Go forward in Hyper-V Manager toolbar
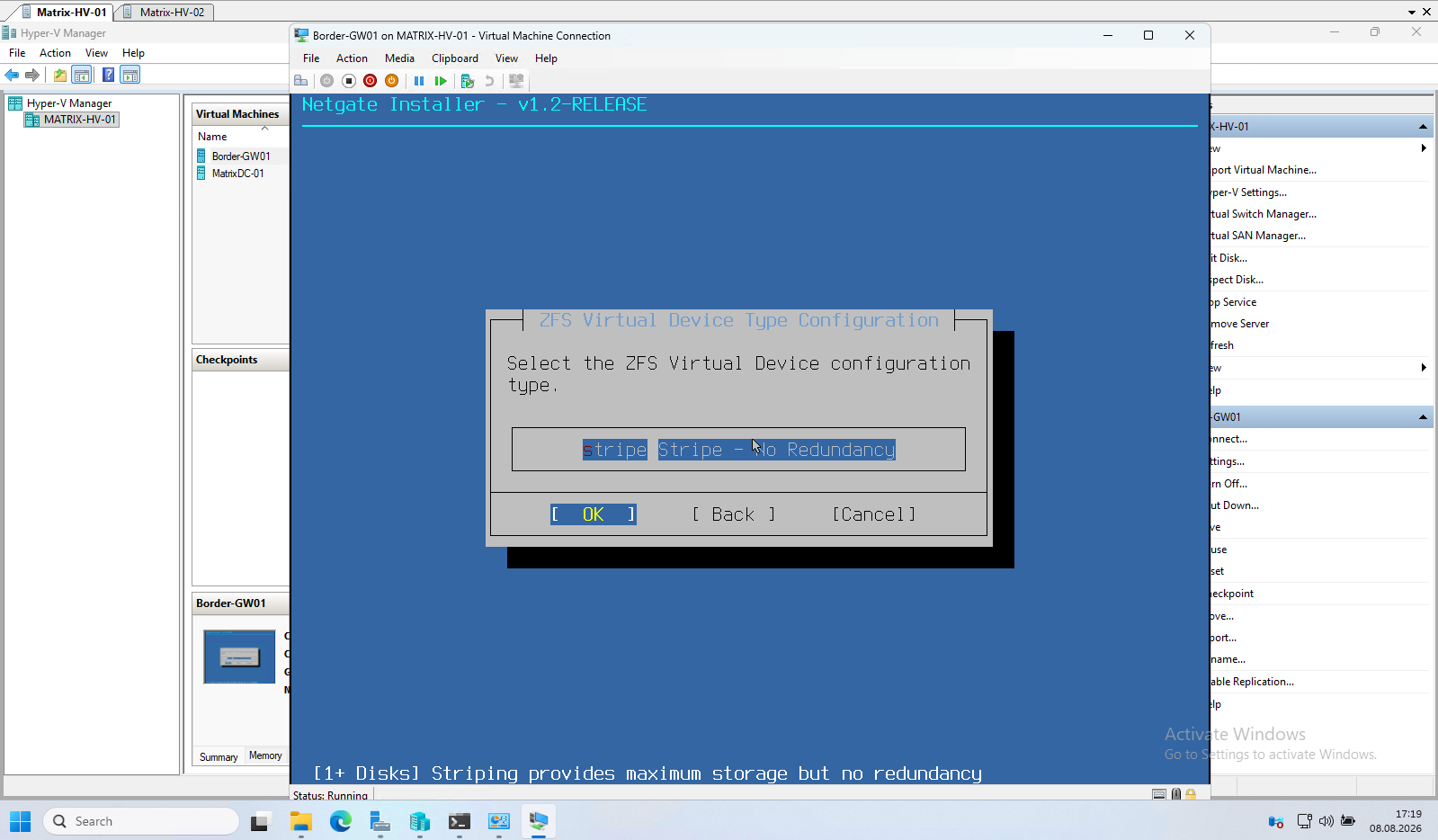Screen dimensions: 1438x840 (32, 75)
